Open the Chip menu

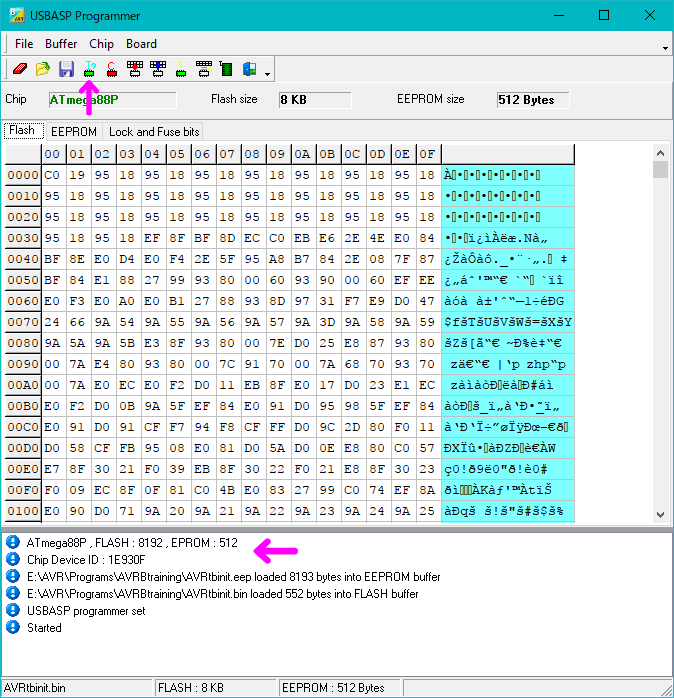(x=101, y=44)
